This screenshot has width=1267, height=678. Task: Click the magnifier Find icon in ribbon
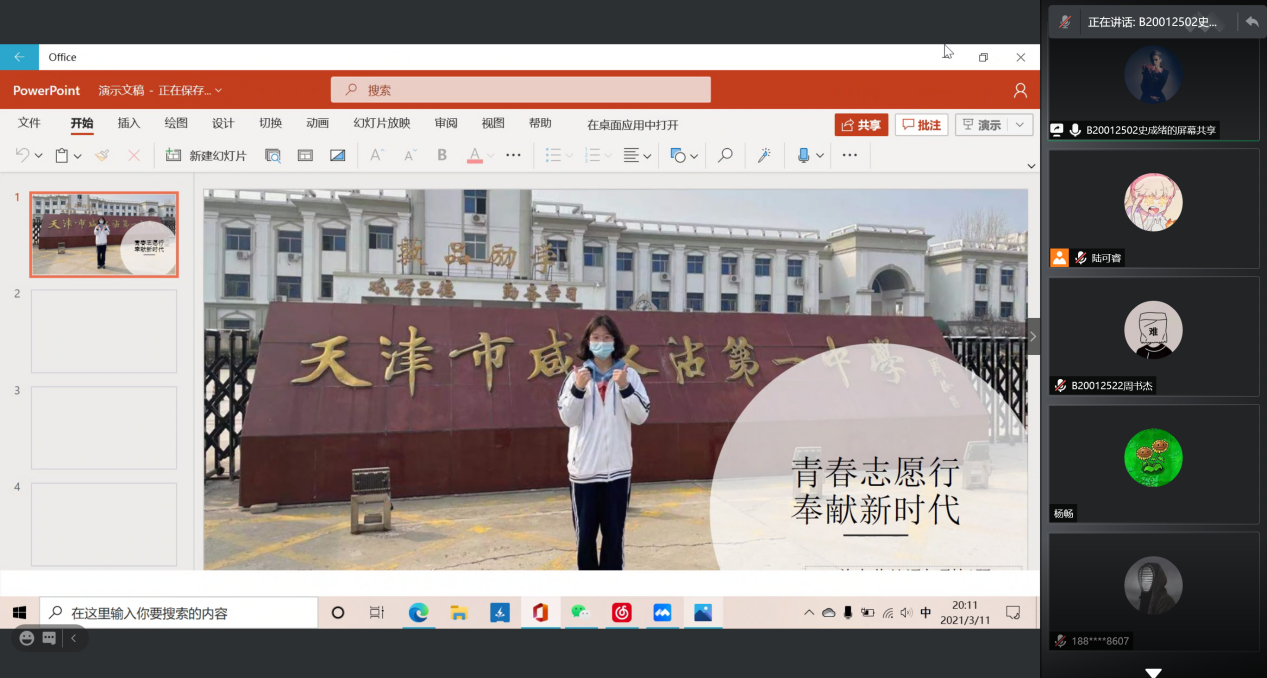[725, 155]
